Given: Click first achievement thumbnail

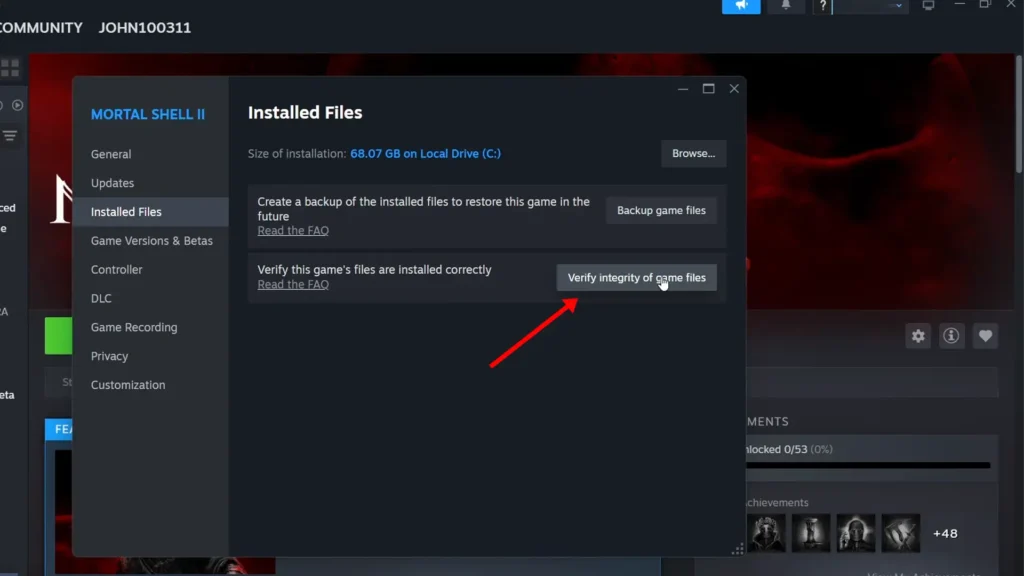Looking at the screenshot, I should pyautogui.click(x=766, y=533).
